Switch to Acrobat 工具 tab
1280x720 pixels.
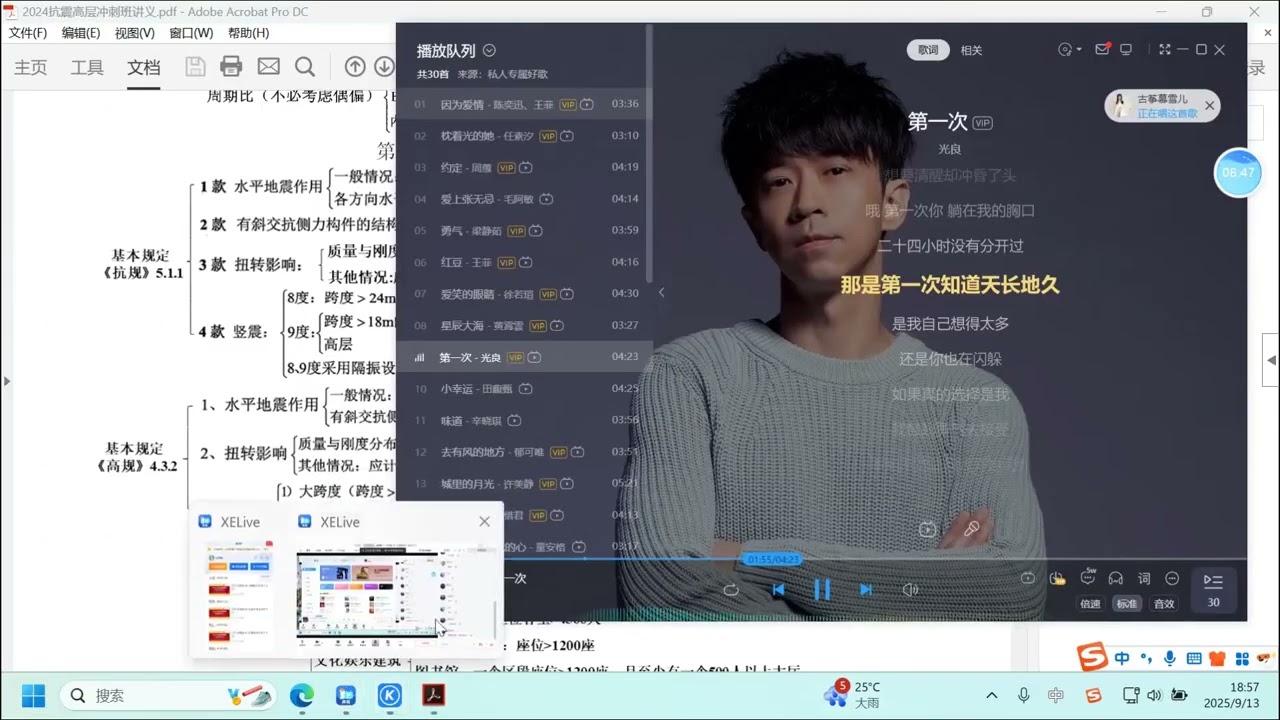(87, 68)
